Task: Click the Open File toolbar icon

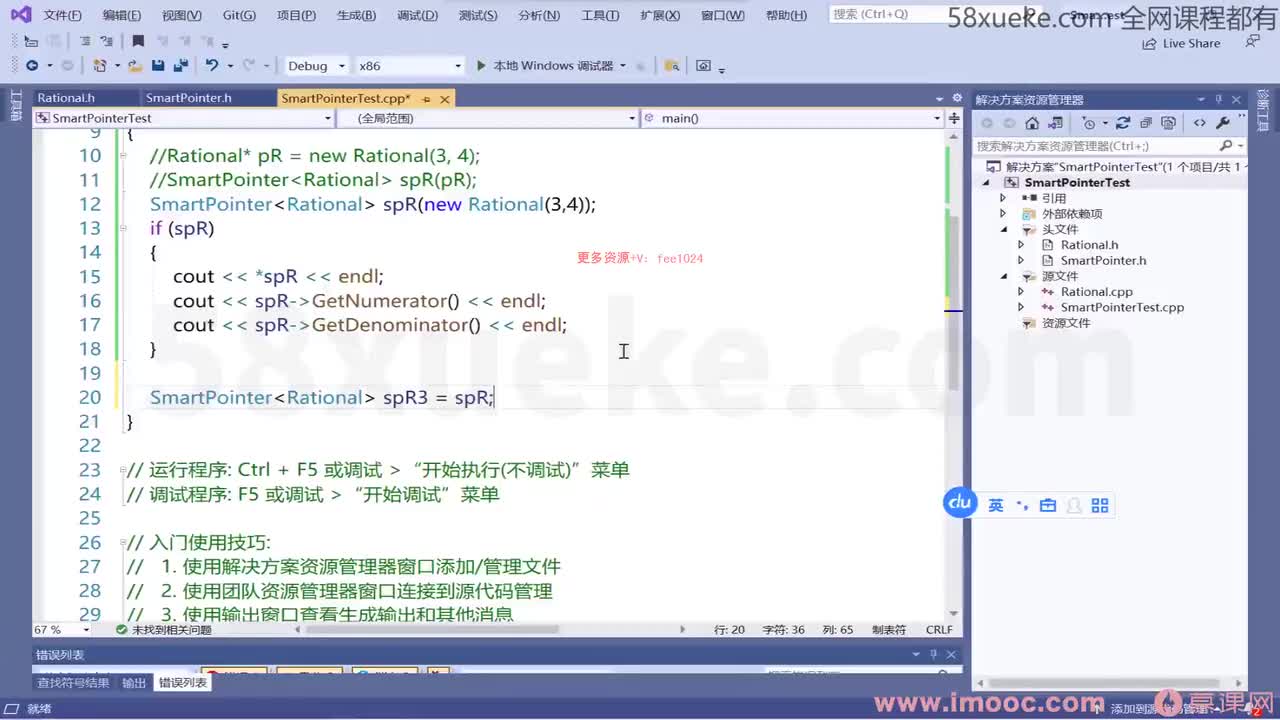Action: 135,65
